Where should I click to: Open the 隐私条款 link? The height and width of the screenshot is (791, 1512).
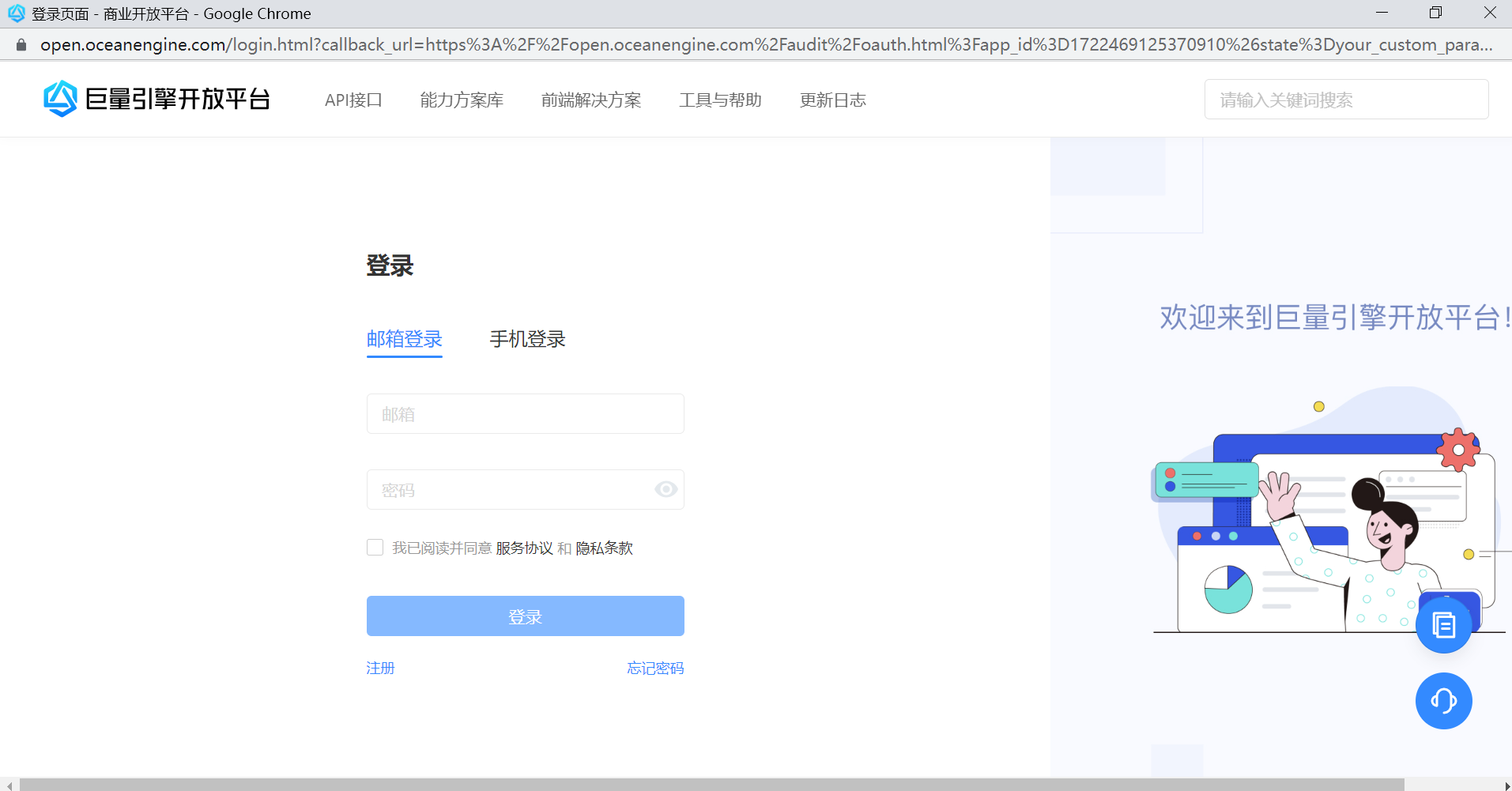click(x=604, y=548)
